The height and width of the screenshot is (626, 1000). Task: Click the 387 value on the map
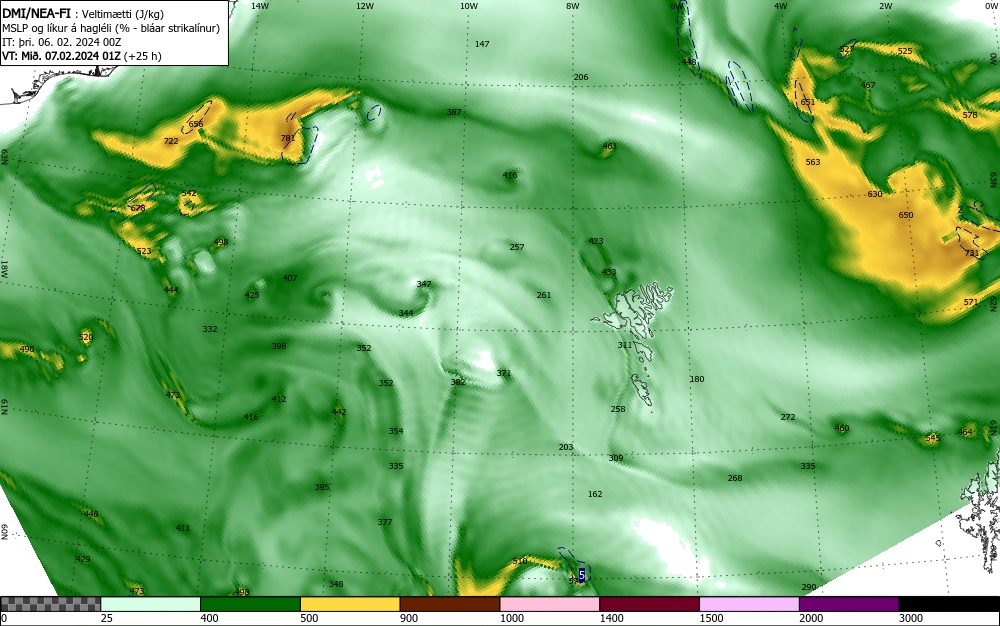pos(454,112)
